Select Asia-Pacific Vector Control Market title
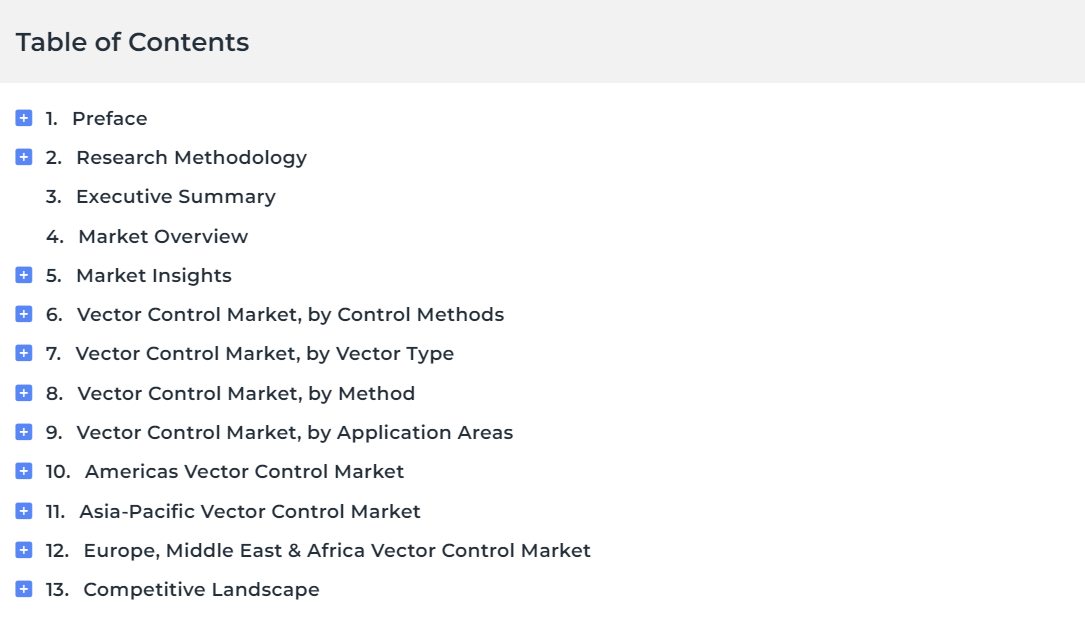The height and width of the screenshot is (619, 1085). (x=250, y=511)
